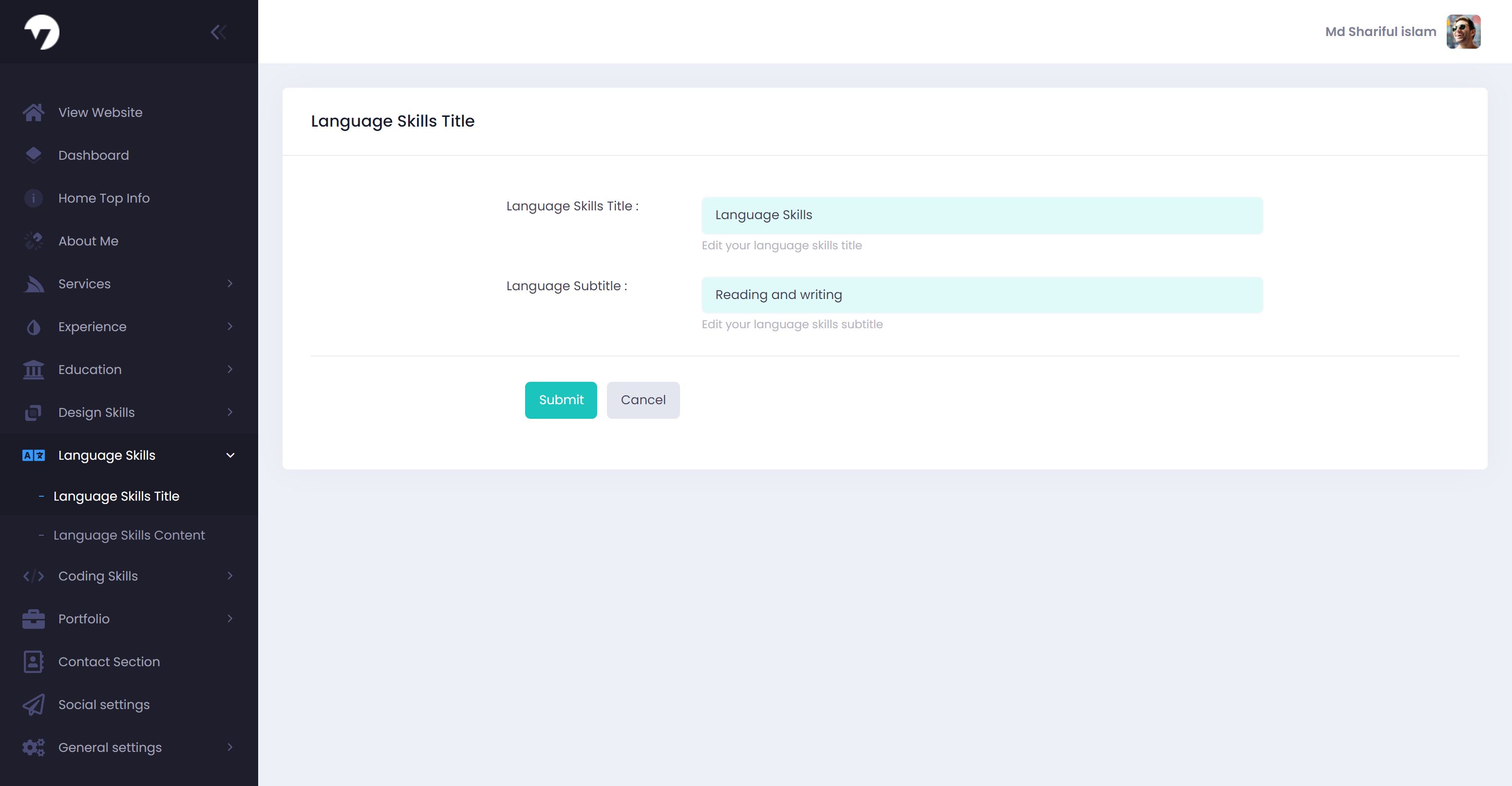
Task: Click the Language Skills Title card heading
Action: point(393,121)
